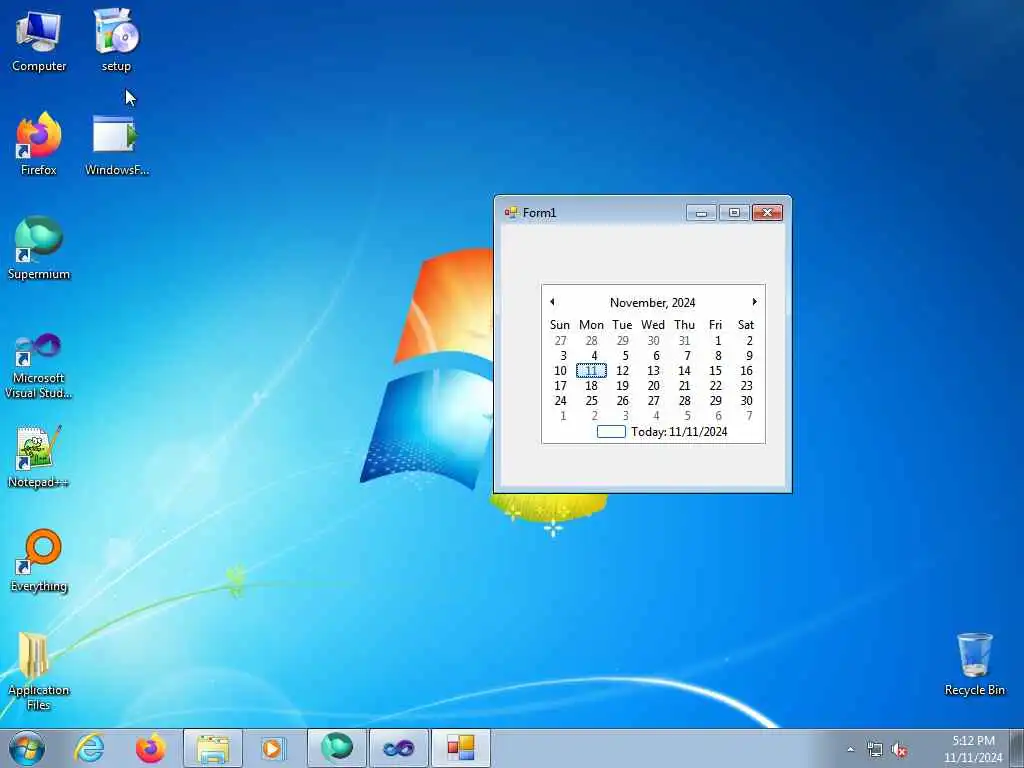Select the Notepad++ desktop shortcut
Viewport: 1024px width, 768px height.
39,457
